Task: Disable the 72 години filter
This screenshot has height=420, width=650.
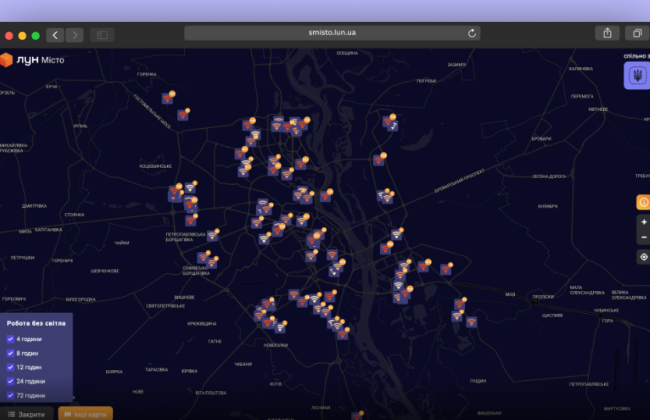Action: tap(11, 395)
